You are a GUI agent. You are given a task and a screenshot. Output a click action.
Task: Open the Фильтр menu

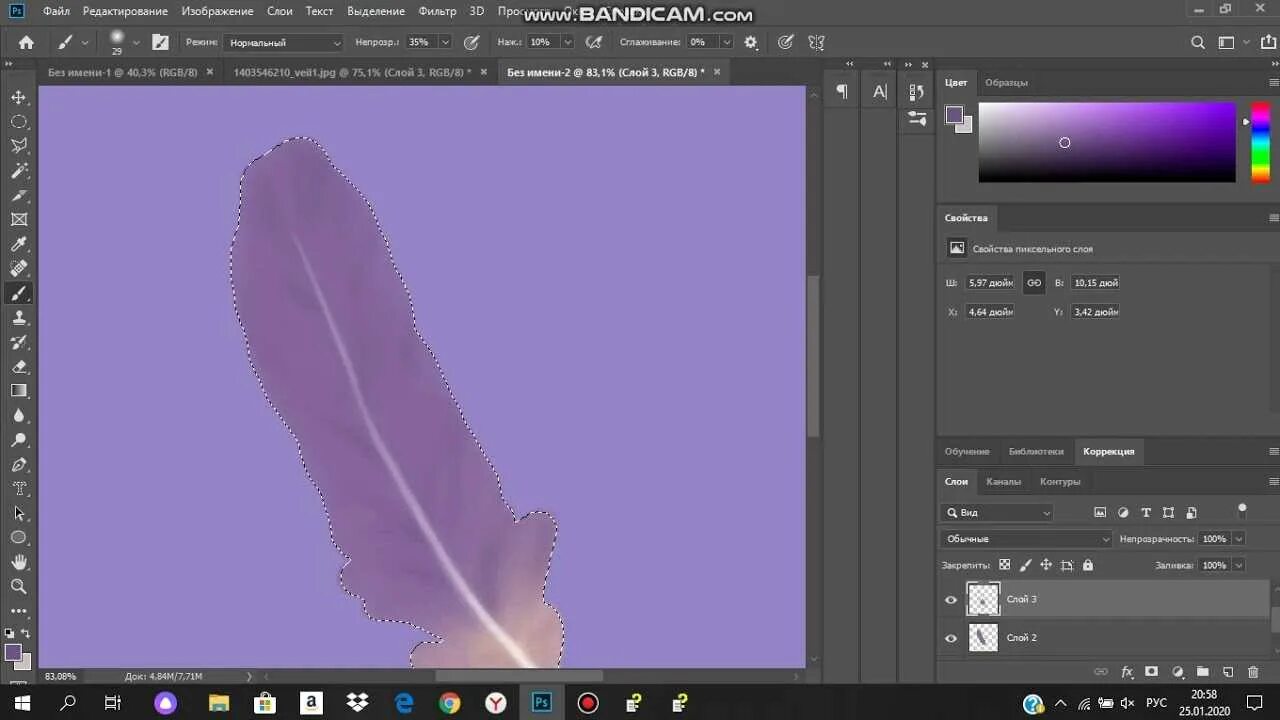(437, 11)
